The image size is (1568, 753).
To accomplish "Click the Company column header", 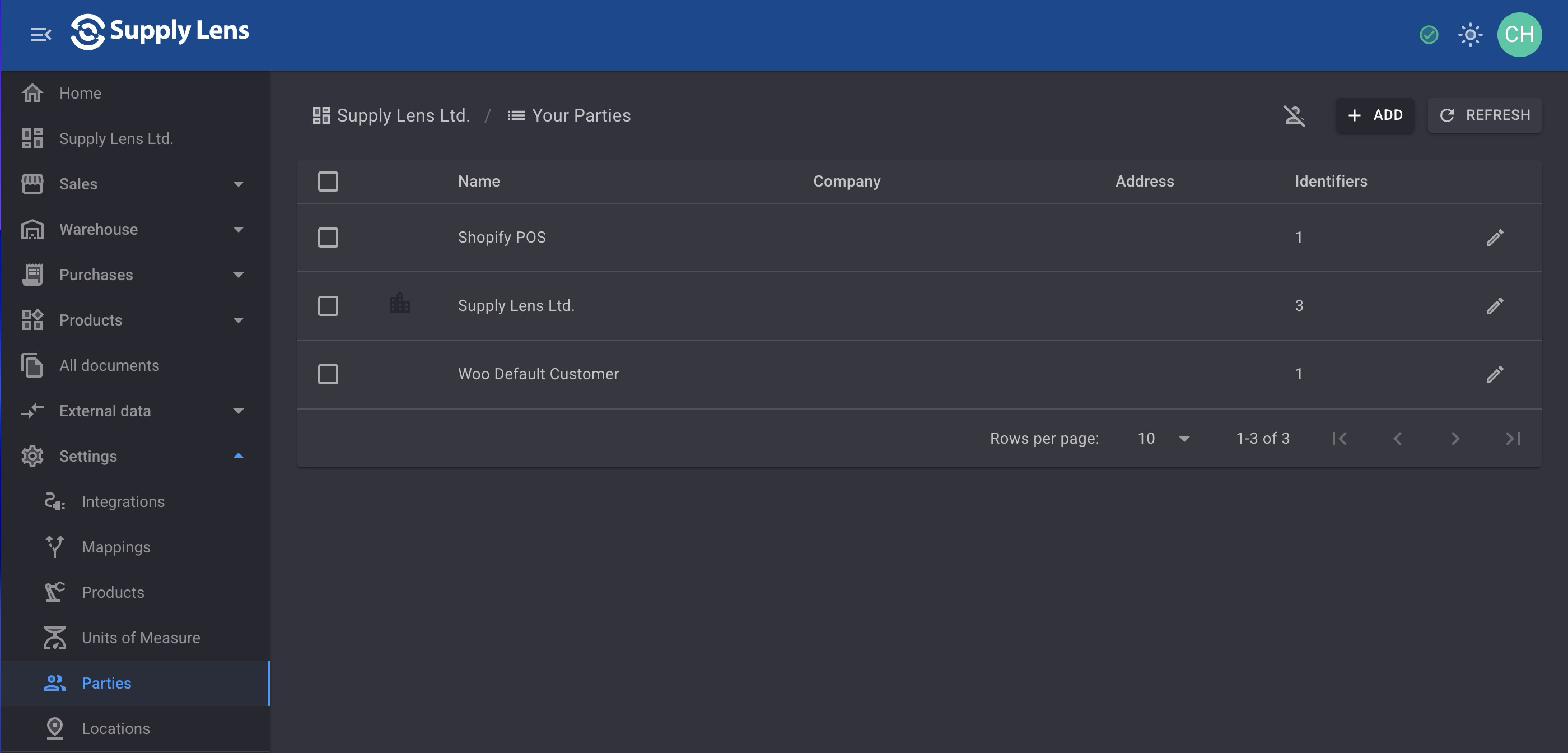I will coord(847,182).
